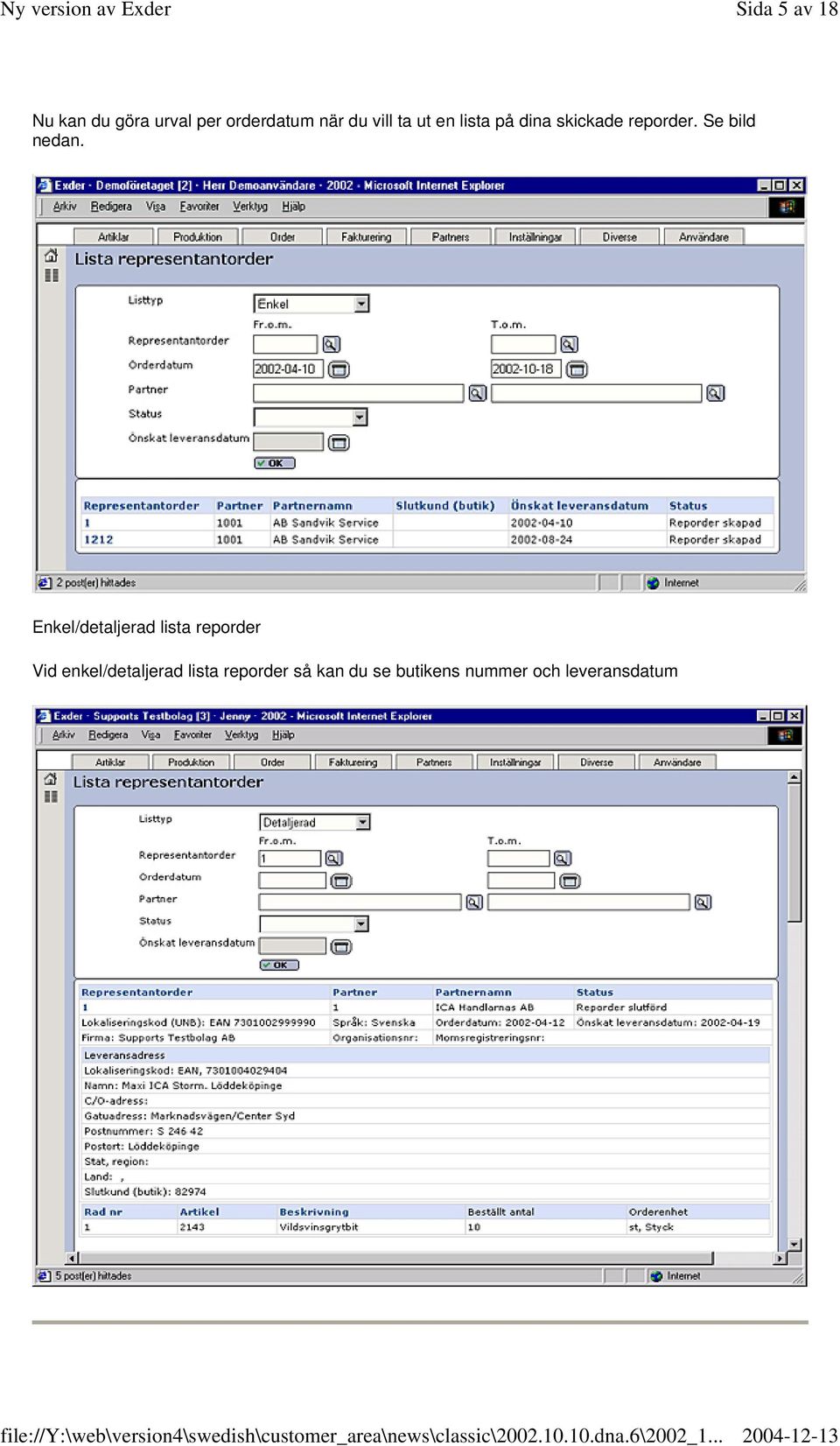Open the calendar for Önskat leveransdatum in the lower window
The height and width of the screenshot is (1446, 840).
tap(341, 947)
